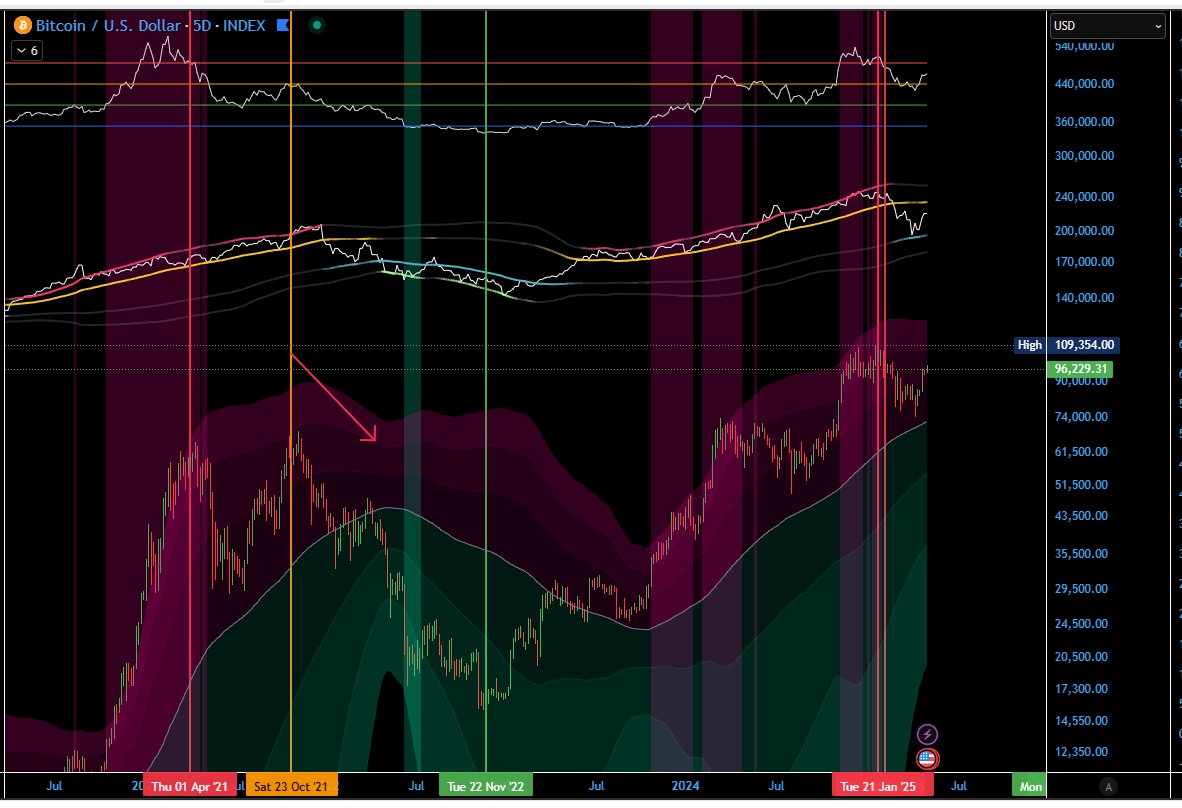The image size is (1182, 808).
Task: Select the green Mon date marker
Action: pyautogui.click(x=1029, y=786)
